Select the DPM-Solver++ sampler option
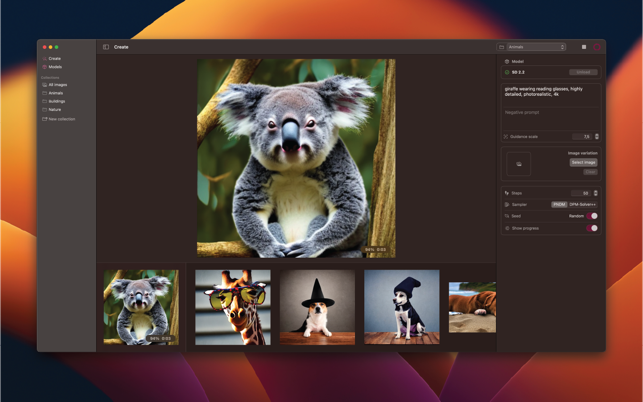643x402 pixels. pyautogui.click(x=582, y=204)
